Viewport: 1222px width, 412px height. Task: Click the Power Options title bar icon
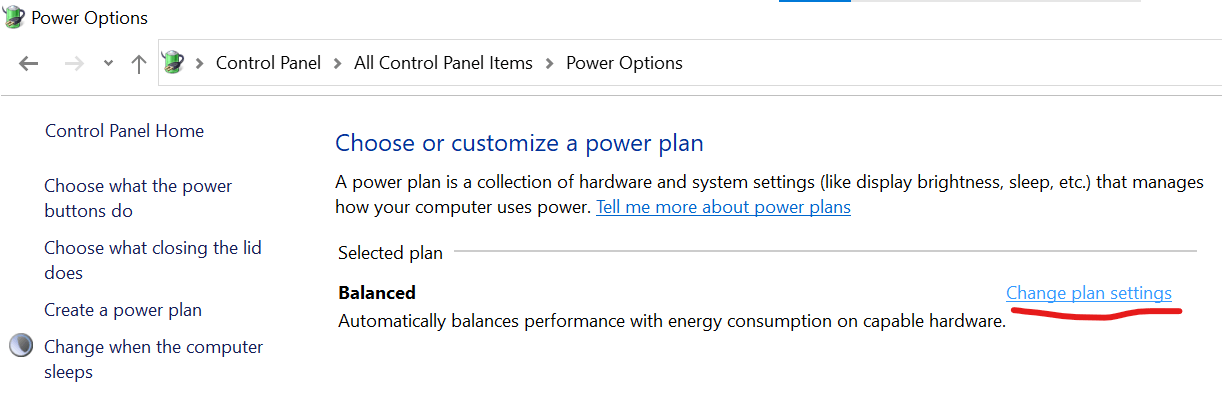click(x=15, y=17)
